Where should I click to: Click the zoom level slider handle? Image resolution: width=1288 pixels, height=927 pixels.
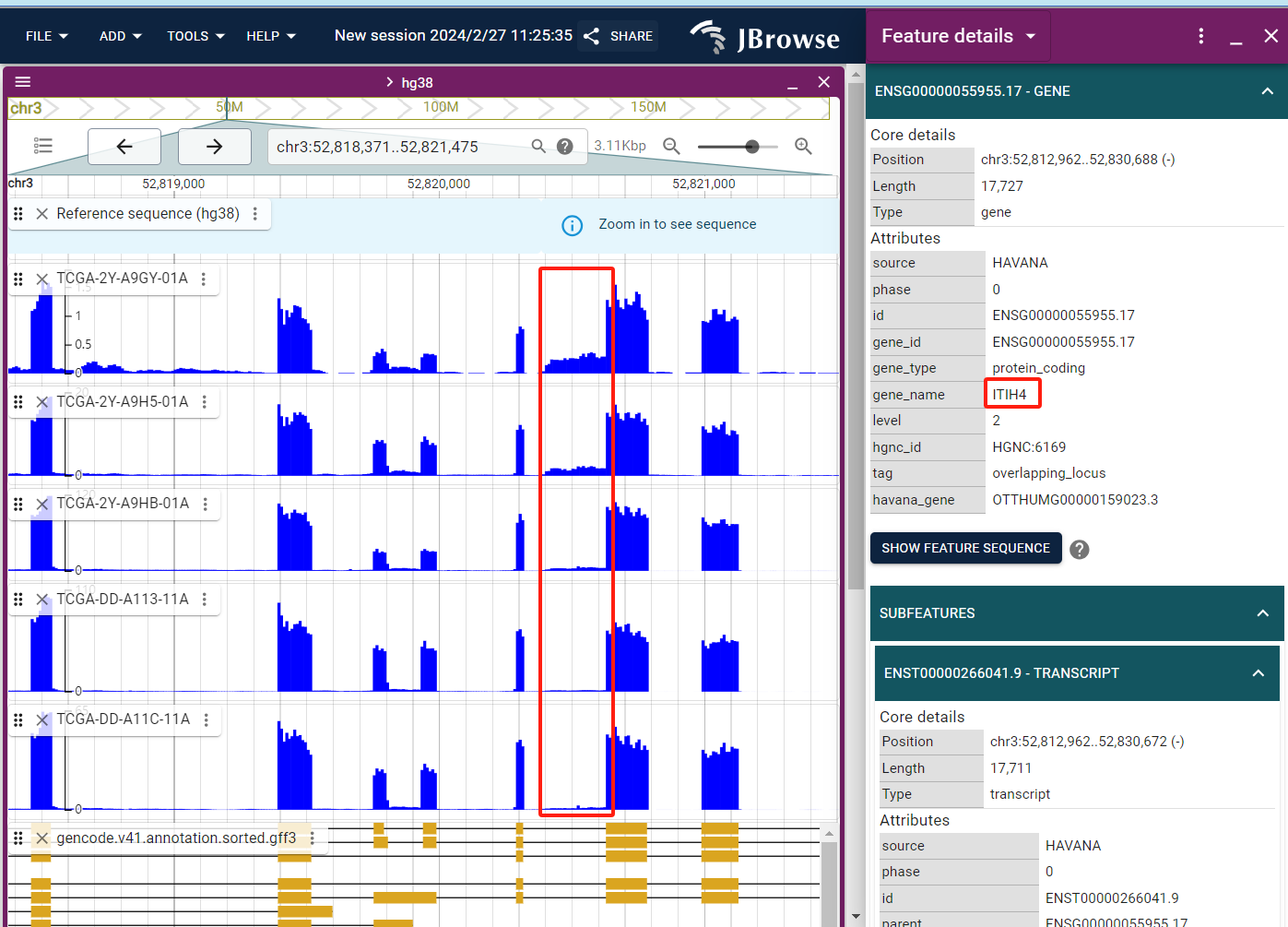coord(752,147)
